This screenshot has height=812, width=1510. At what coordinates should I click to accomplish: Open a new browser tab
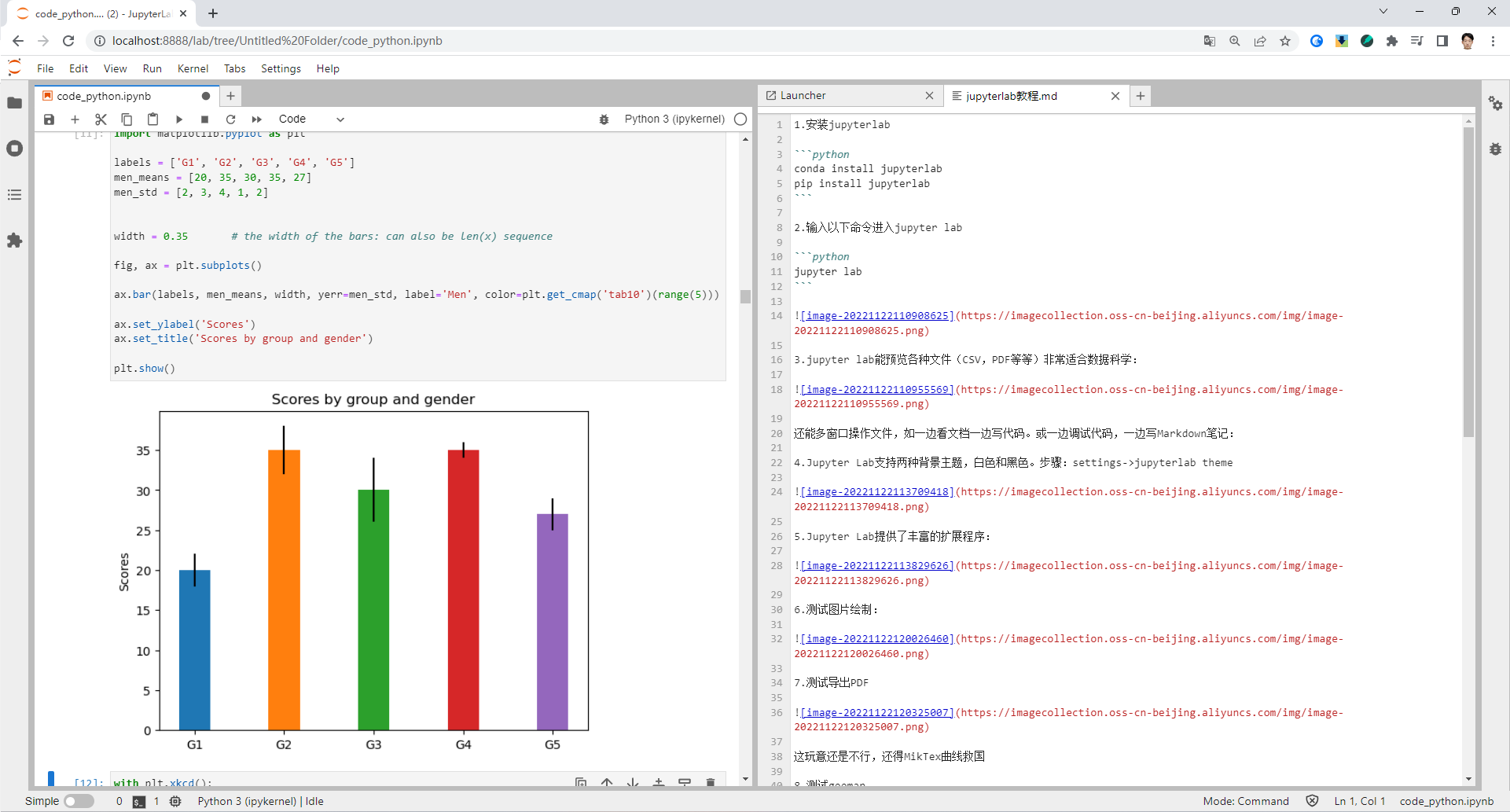(213, 13)
